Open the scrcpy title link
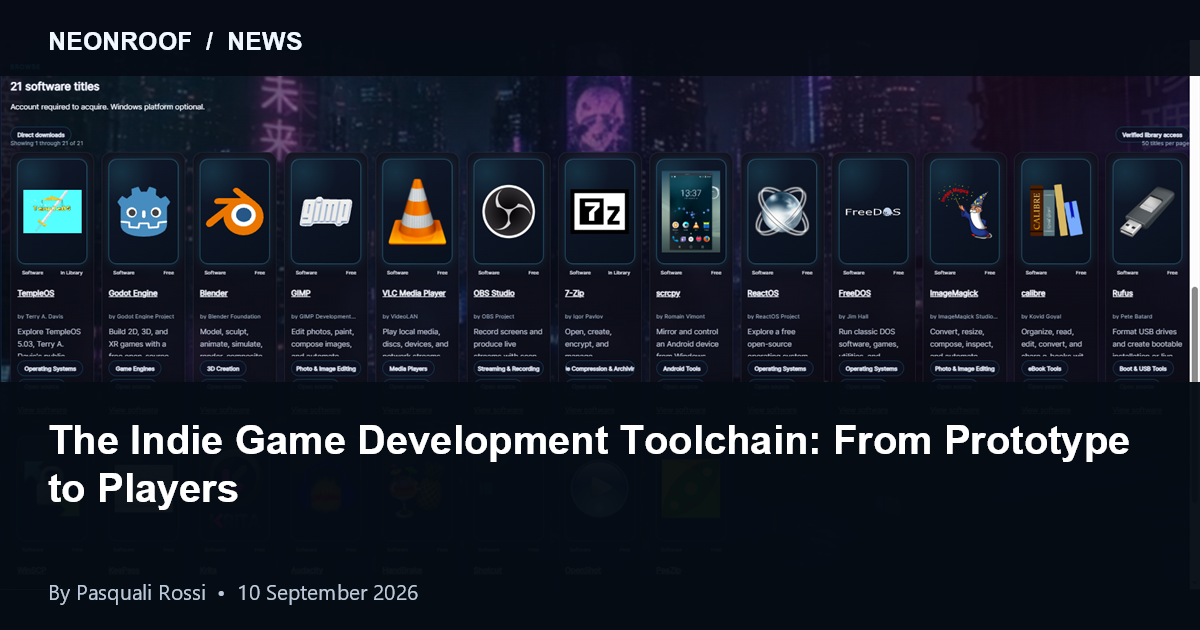The width and height of the screenshot is (1200, 630). pos(668,293)
